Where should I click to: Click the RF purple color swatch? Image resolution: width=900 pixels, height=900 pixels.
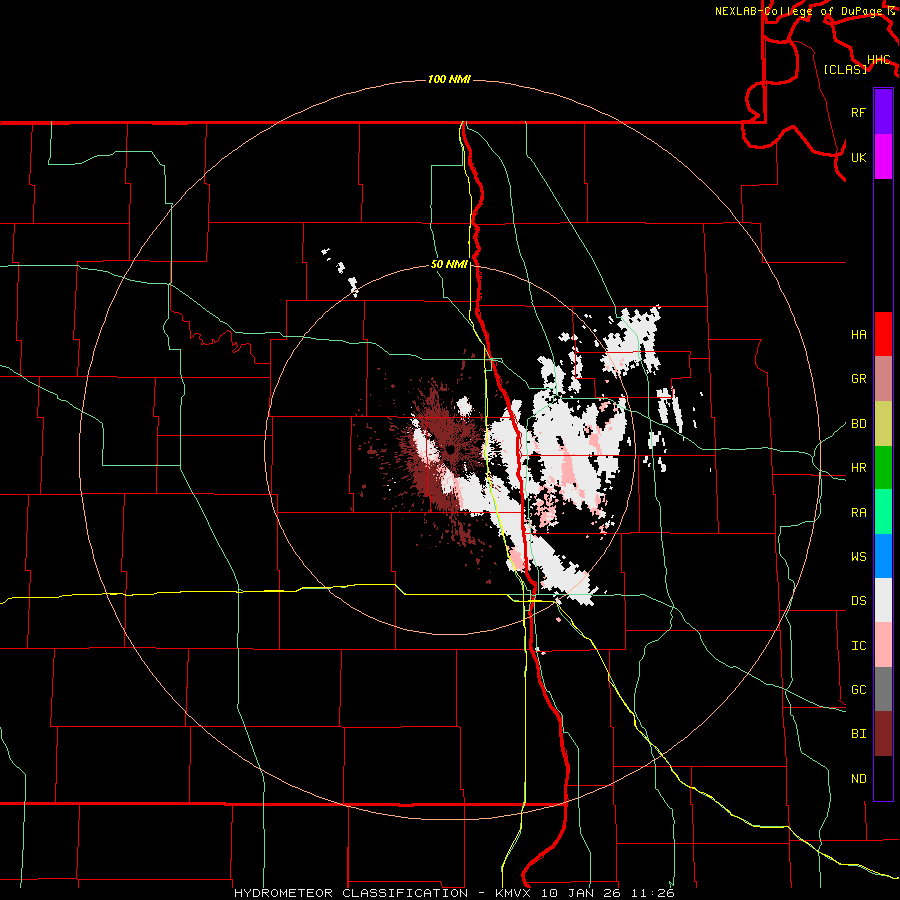[x=883, y=111]
